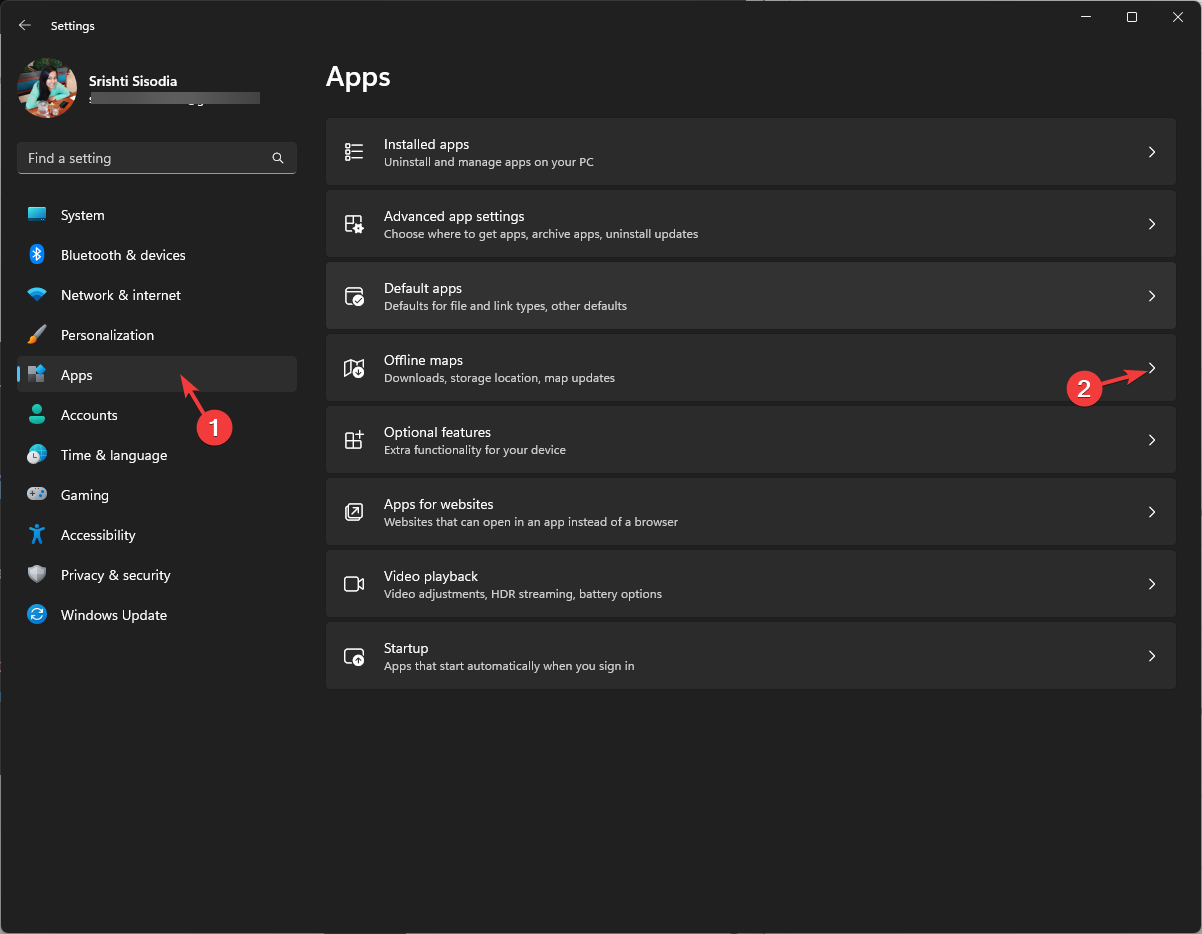Click the Apps for websites icon
The width and height of the screenshot is (1202, 934).
(353, 512)
